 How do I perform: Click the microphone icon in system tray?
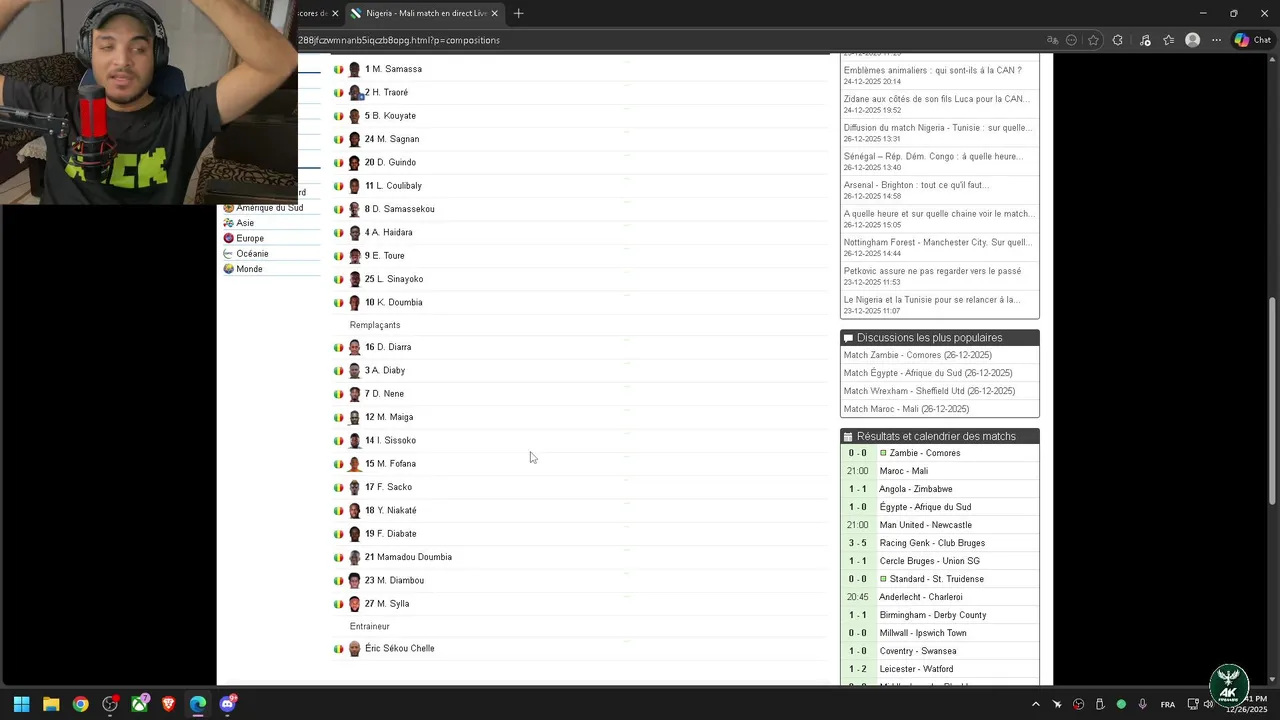coord(1142,704)
